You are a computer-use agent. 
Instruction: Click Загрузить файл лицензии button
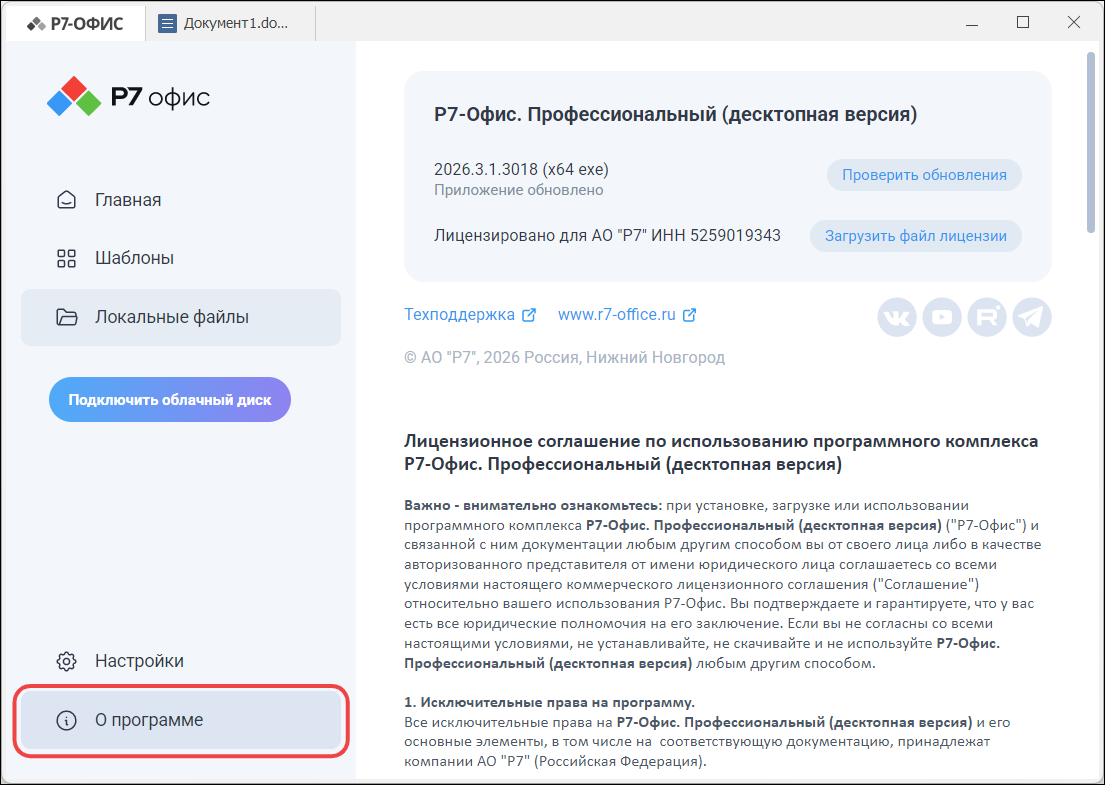tap(915, 236)
